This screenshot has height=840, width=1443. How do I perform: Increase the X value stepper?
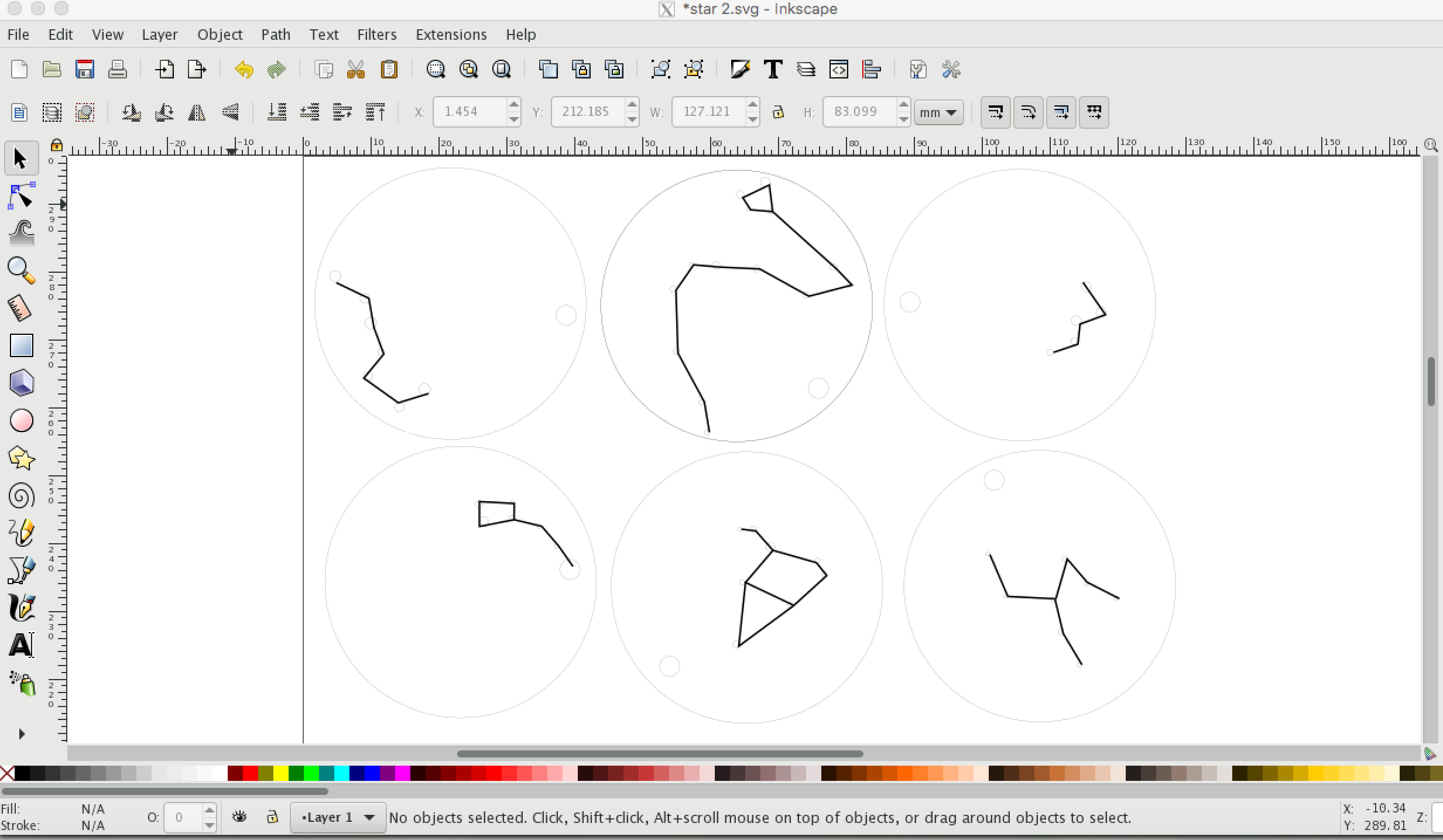pos(513,105)
